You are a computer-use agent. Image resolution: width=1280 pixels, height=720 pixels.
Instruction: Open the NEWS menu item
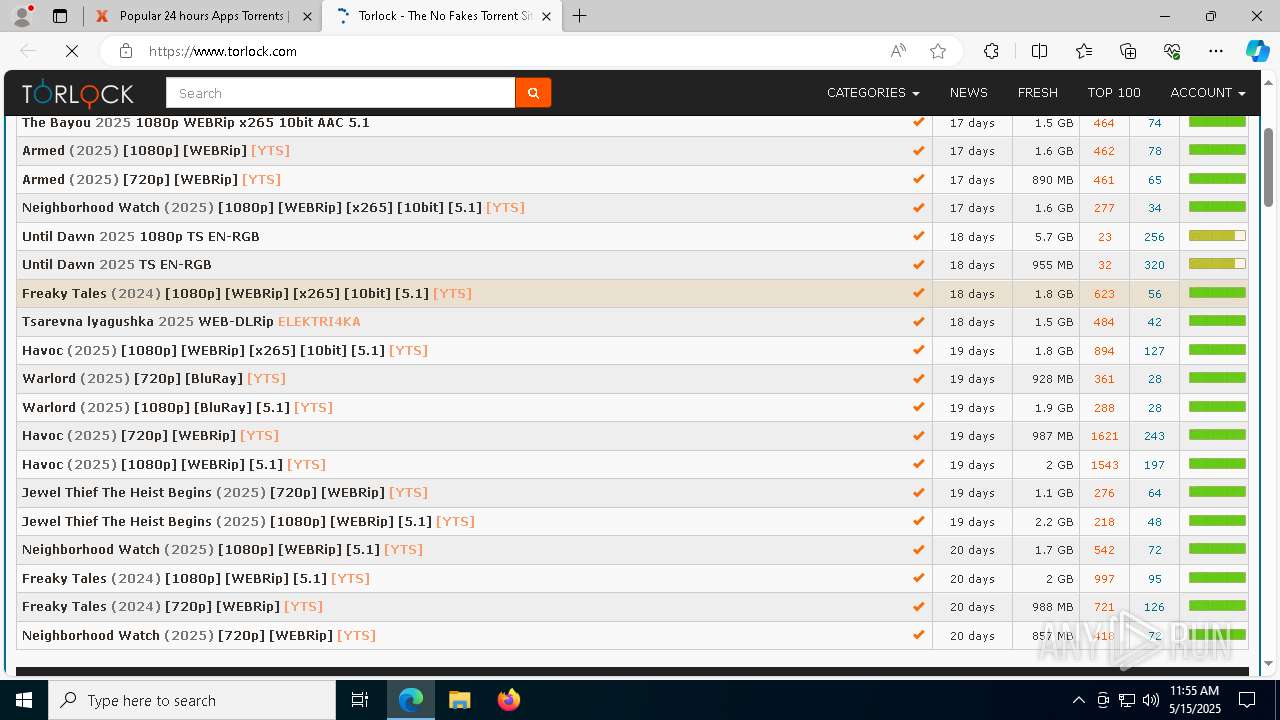click(x=968, y=93)
